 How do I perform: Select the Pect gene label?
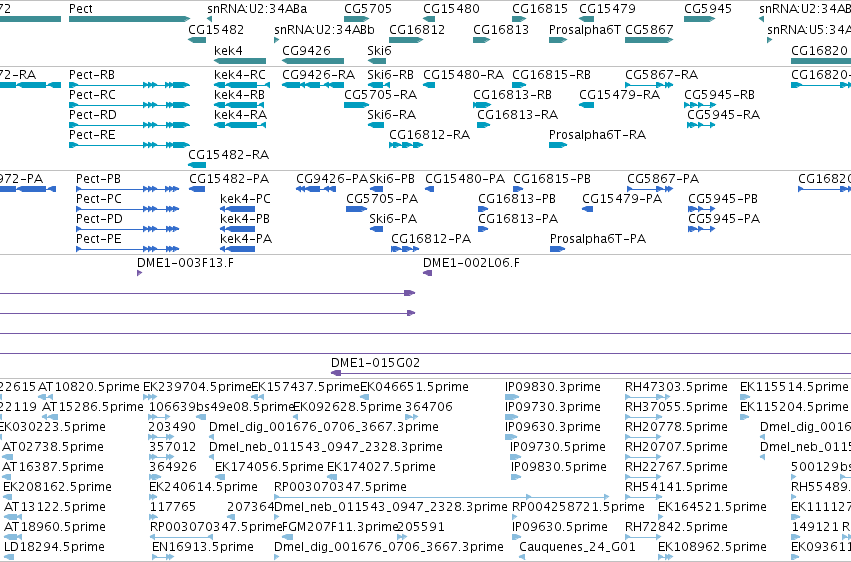[81, 9]
